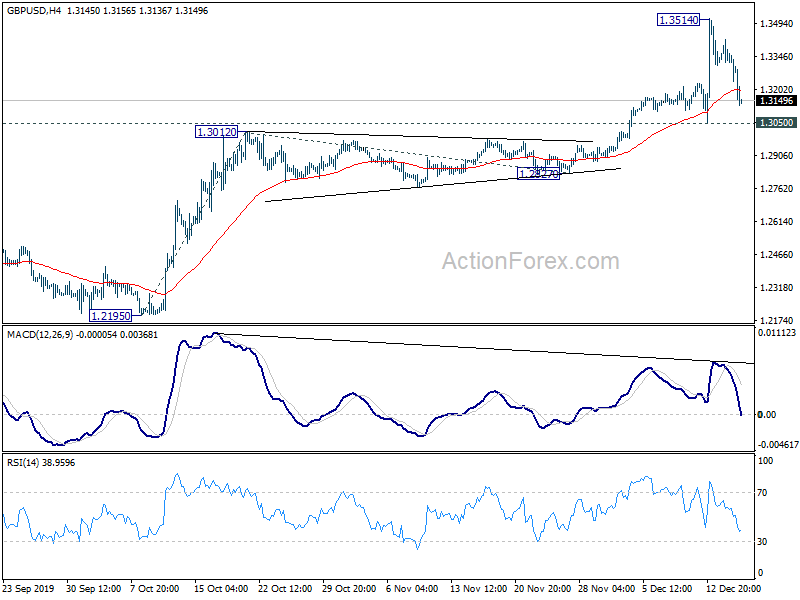Click the RSI(14) 38.9596 indicator label

pos(41,463)
